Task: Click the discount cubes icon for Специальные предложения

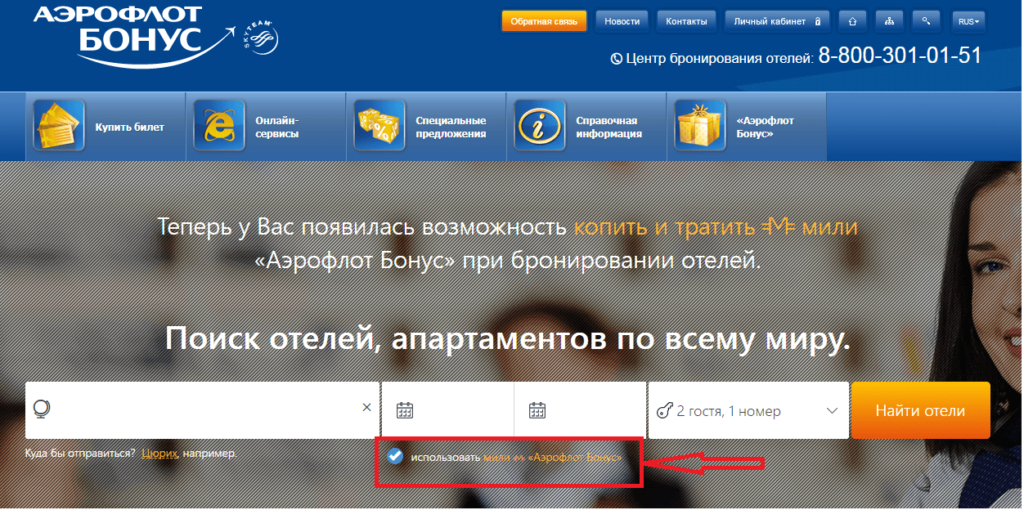Action: pyautogui.click(x=379, y=126)
